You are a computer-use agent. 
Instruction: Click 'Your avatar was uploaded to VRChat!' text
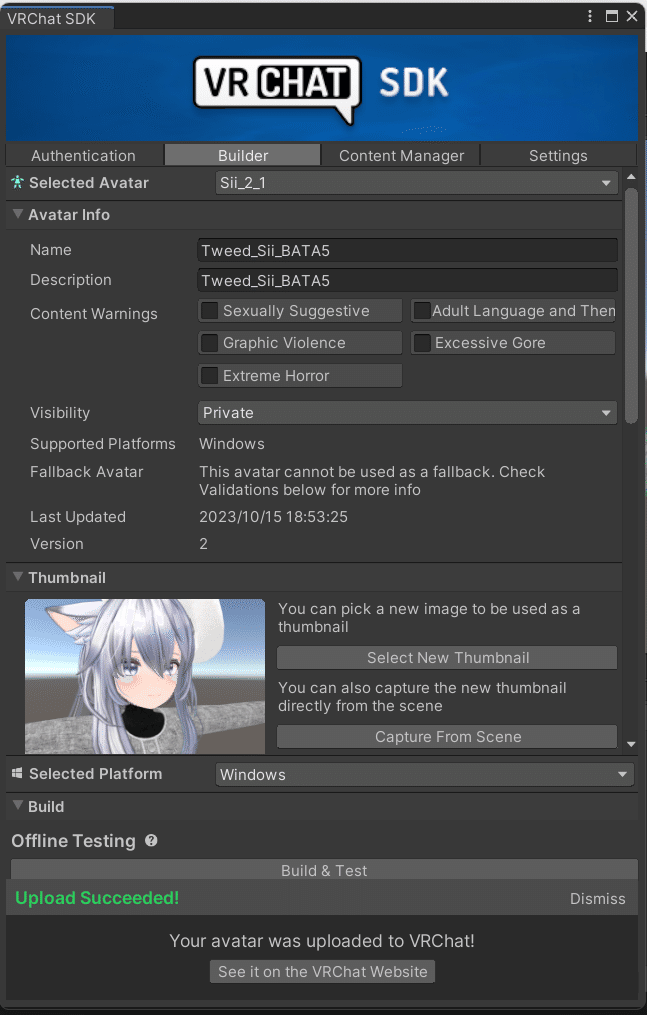322,941
